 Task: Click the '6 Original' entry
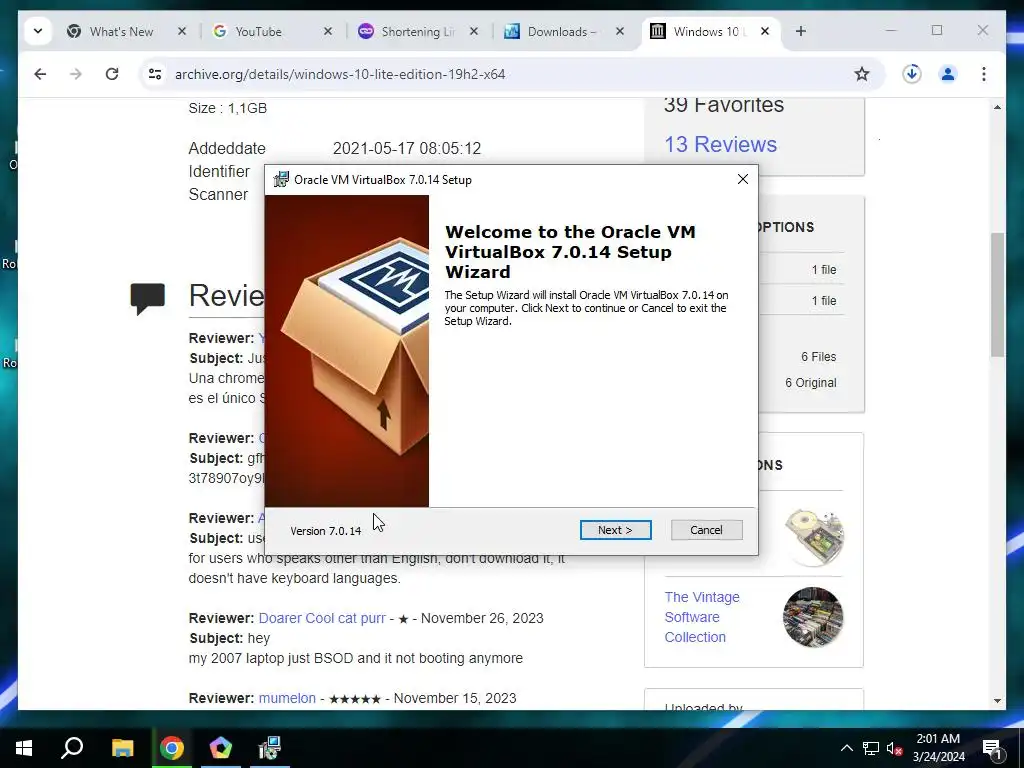[x=810, y=383]
